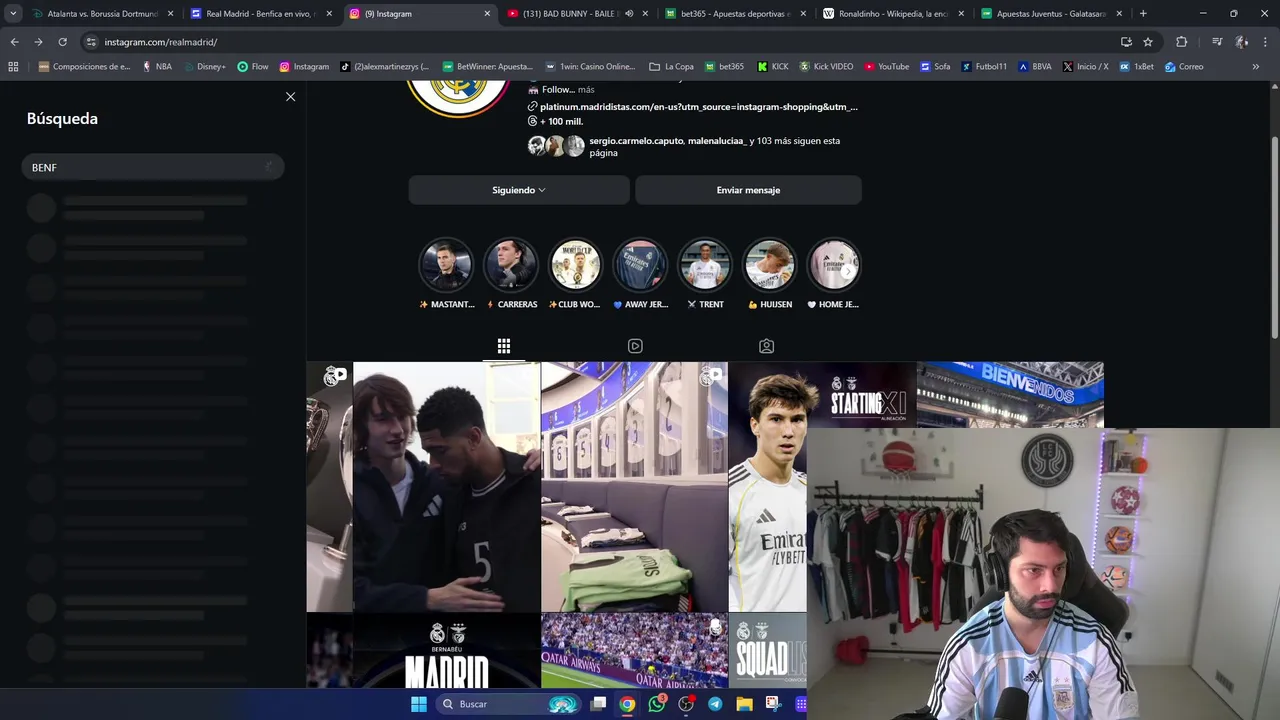The image size is (1280, 720).
Task: Open Task View from the taskbar
Action: 598,704
